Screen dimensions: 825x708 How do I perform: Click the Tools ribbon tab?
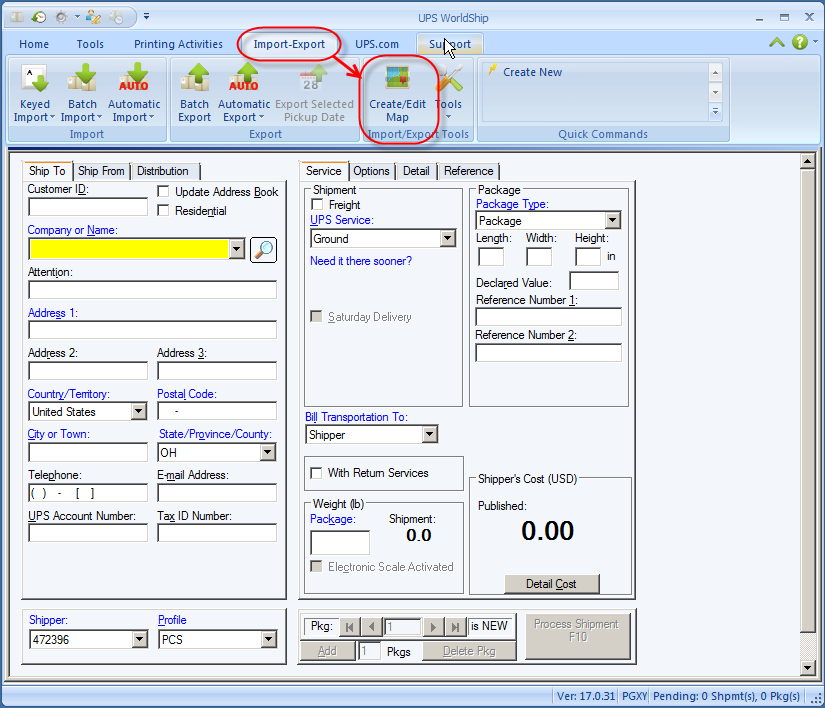[x=90, y=44]
